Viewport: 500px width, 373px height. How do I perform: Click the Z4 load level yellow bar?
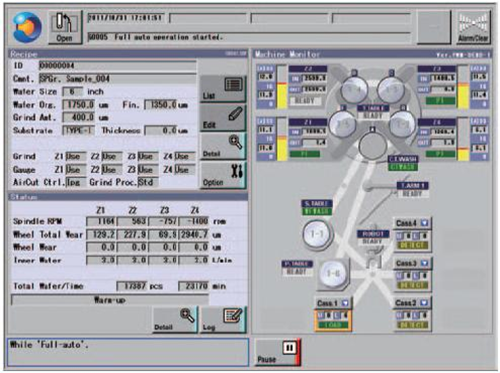(463, 155)
